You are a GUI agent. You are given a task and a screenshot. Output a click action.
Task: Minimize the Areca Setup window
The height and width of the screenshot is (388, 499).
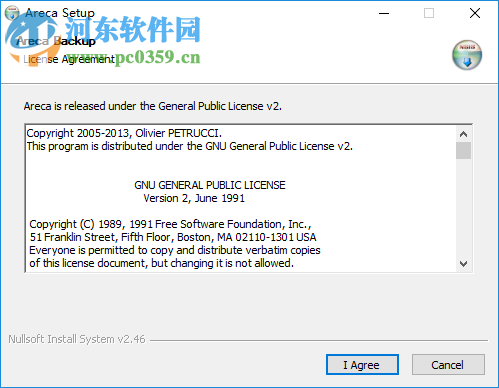coord(384,13)
